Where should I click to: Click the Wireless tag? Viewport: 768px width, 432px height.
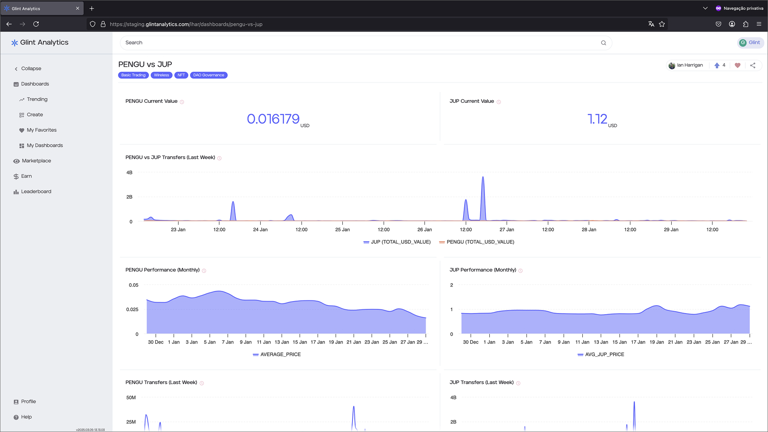pyautogui.click(x=161, y=75)
